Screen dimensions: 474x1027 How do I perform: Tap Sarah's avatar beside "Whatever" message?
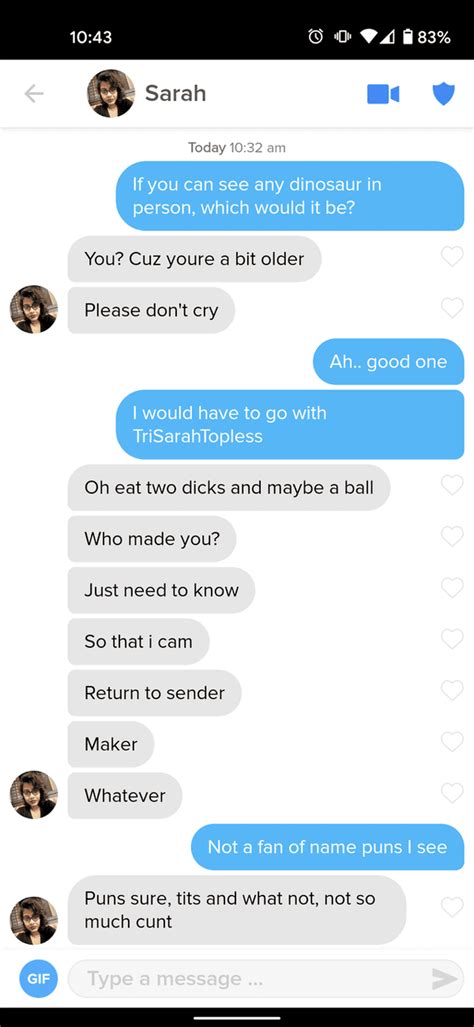[33, 794]
